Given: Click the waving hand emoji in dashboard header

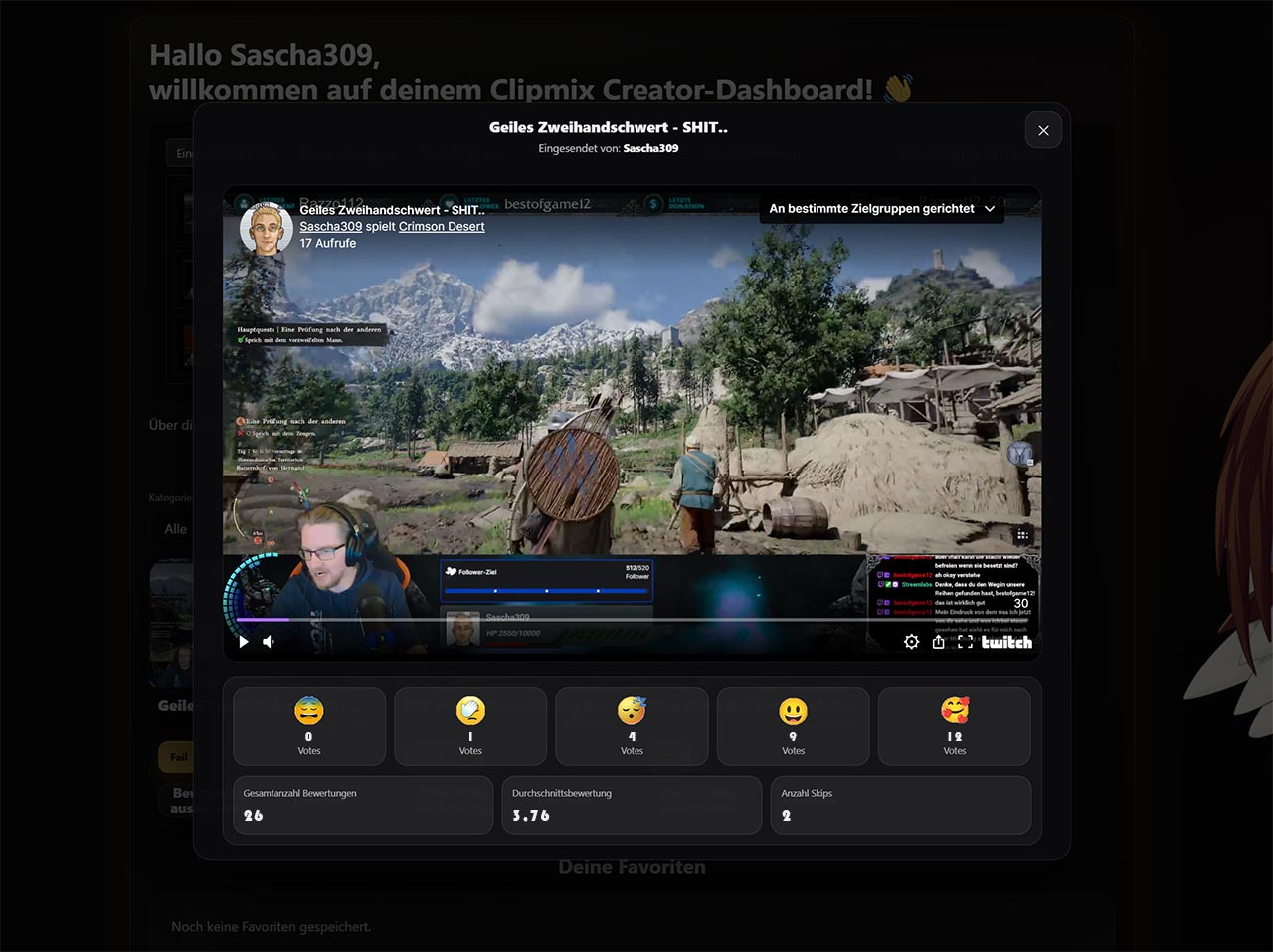Looking at the screenshot, I should pyautogui.click(x=898, y=90).
